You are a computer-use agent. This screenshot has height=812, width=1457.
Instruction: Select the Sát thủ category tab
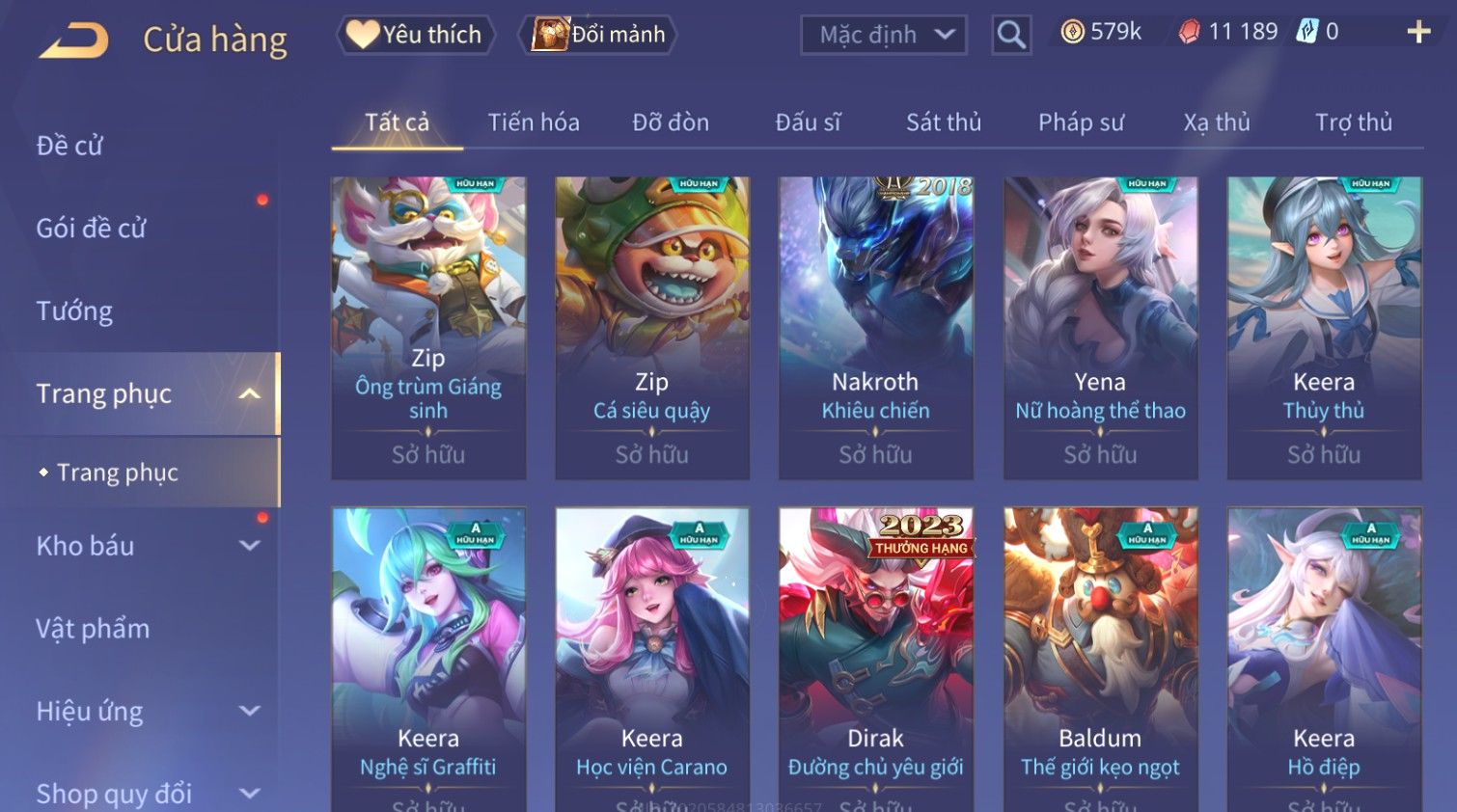[x=944, y=122]
